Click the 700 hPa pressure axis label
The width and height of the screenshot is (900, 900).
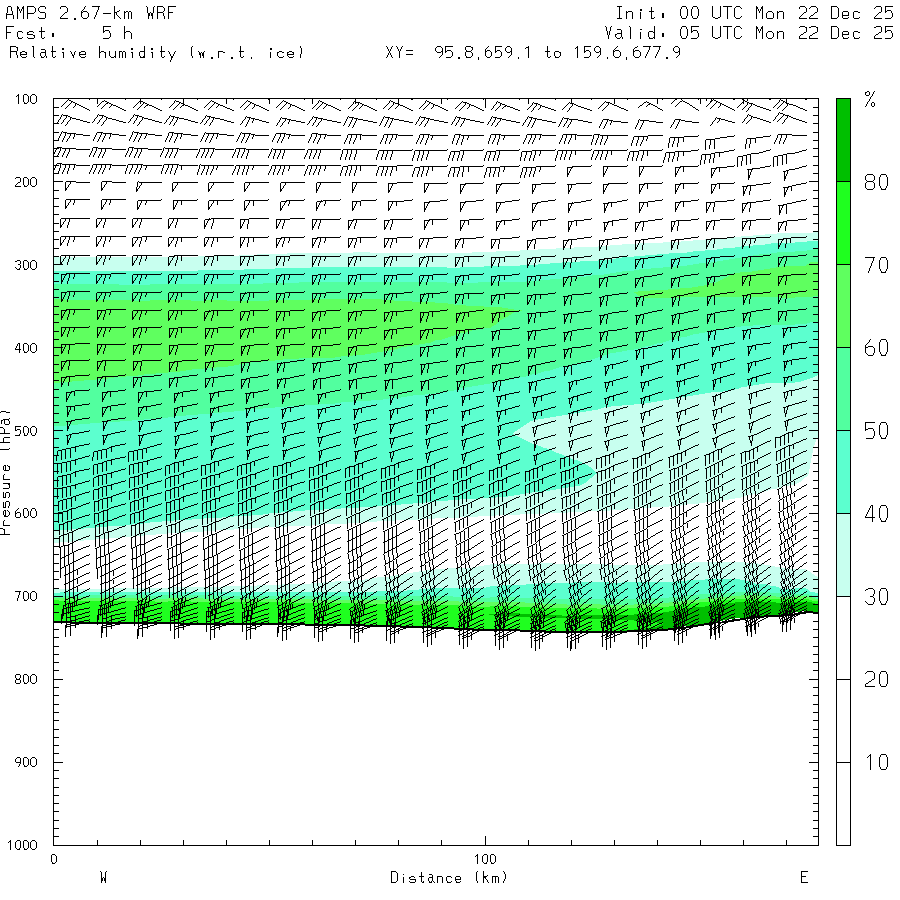click(26, 596)
